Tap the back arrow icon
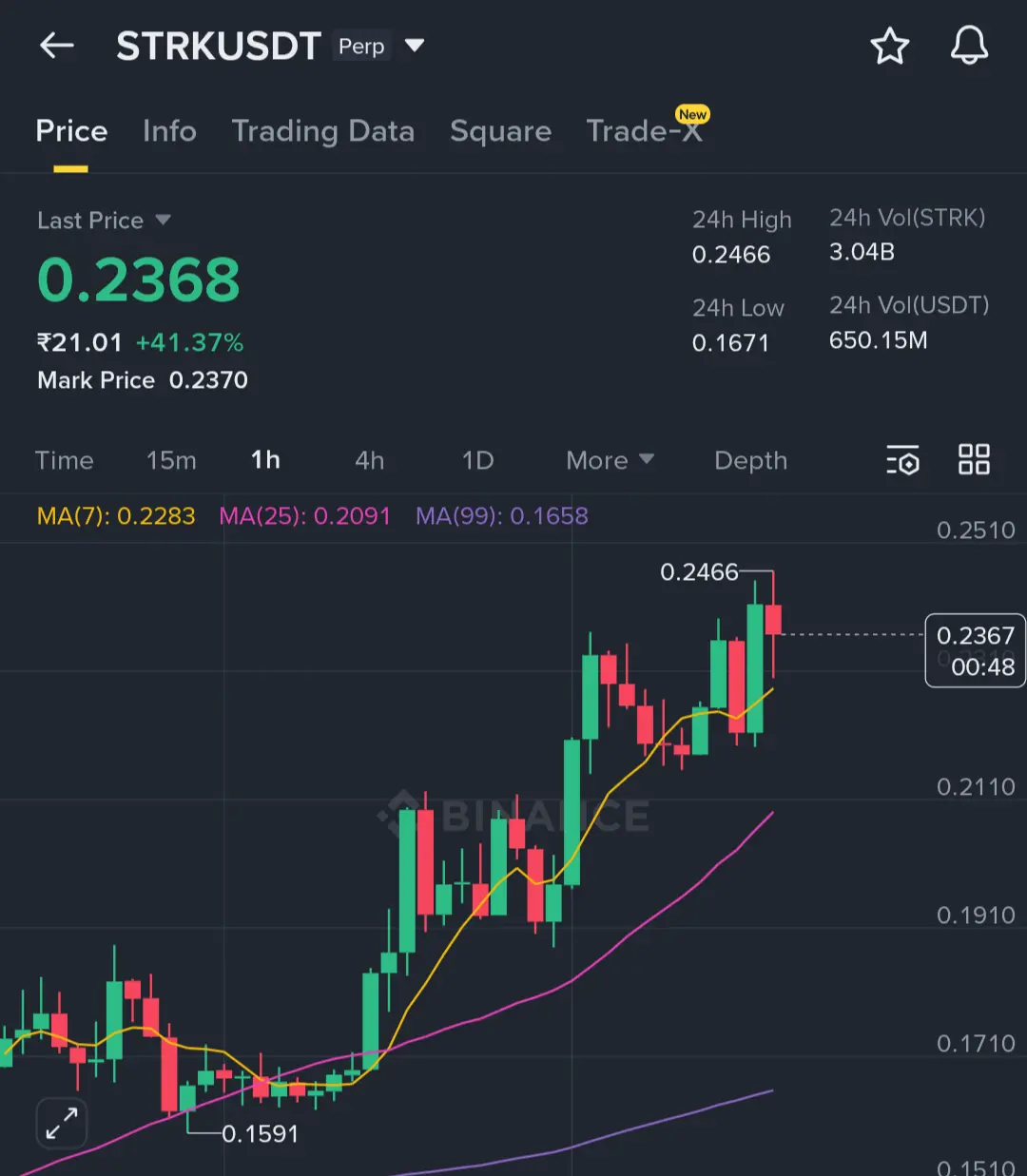Screen dimensions: 1027x1176 (x=57, y=45)
